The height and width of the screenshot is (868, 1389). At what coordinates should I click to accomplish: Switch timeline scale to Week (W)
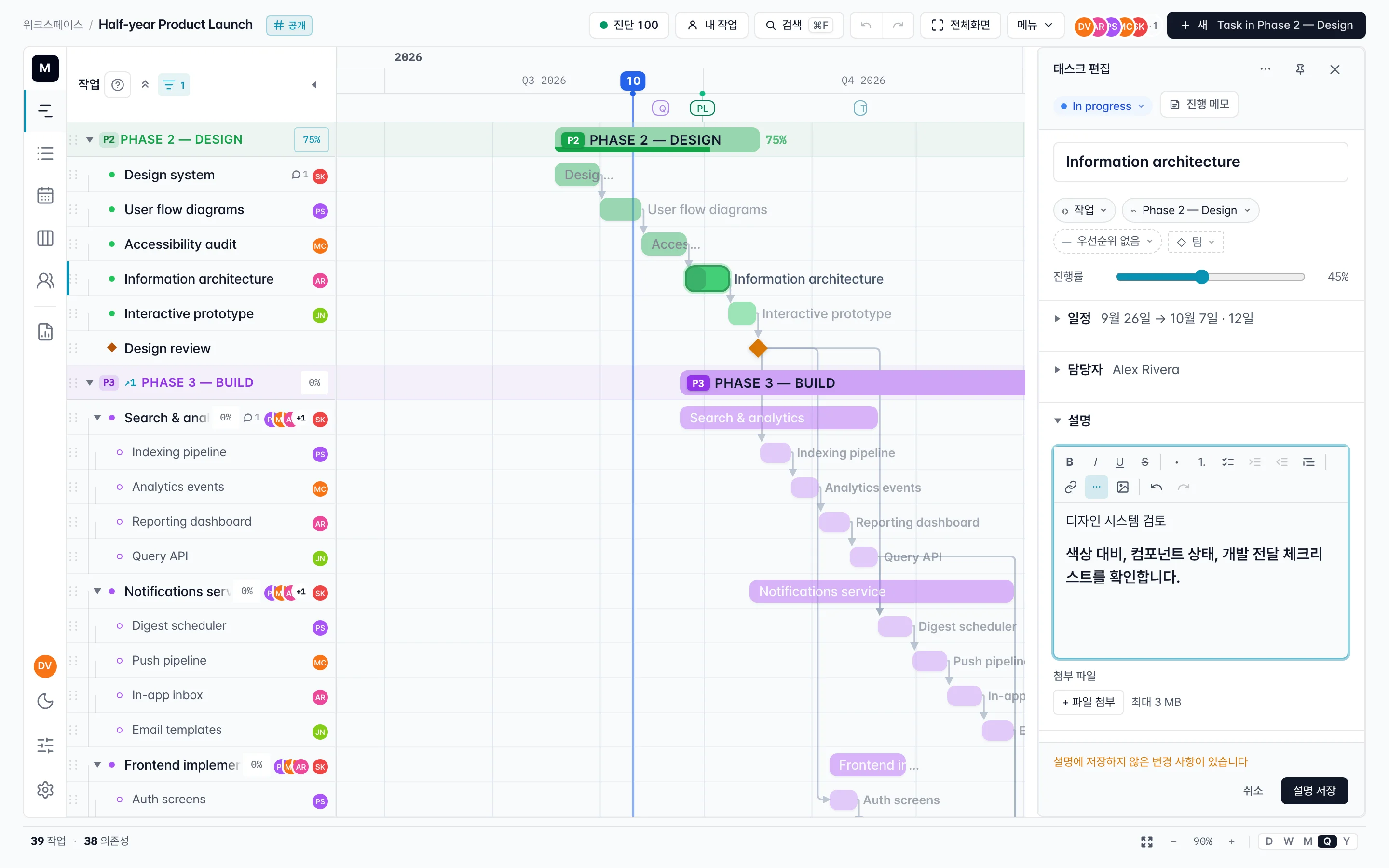click(1289, 841)
